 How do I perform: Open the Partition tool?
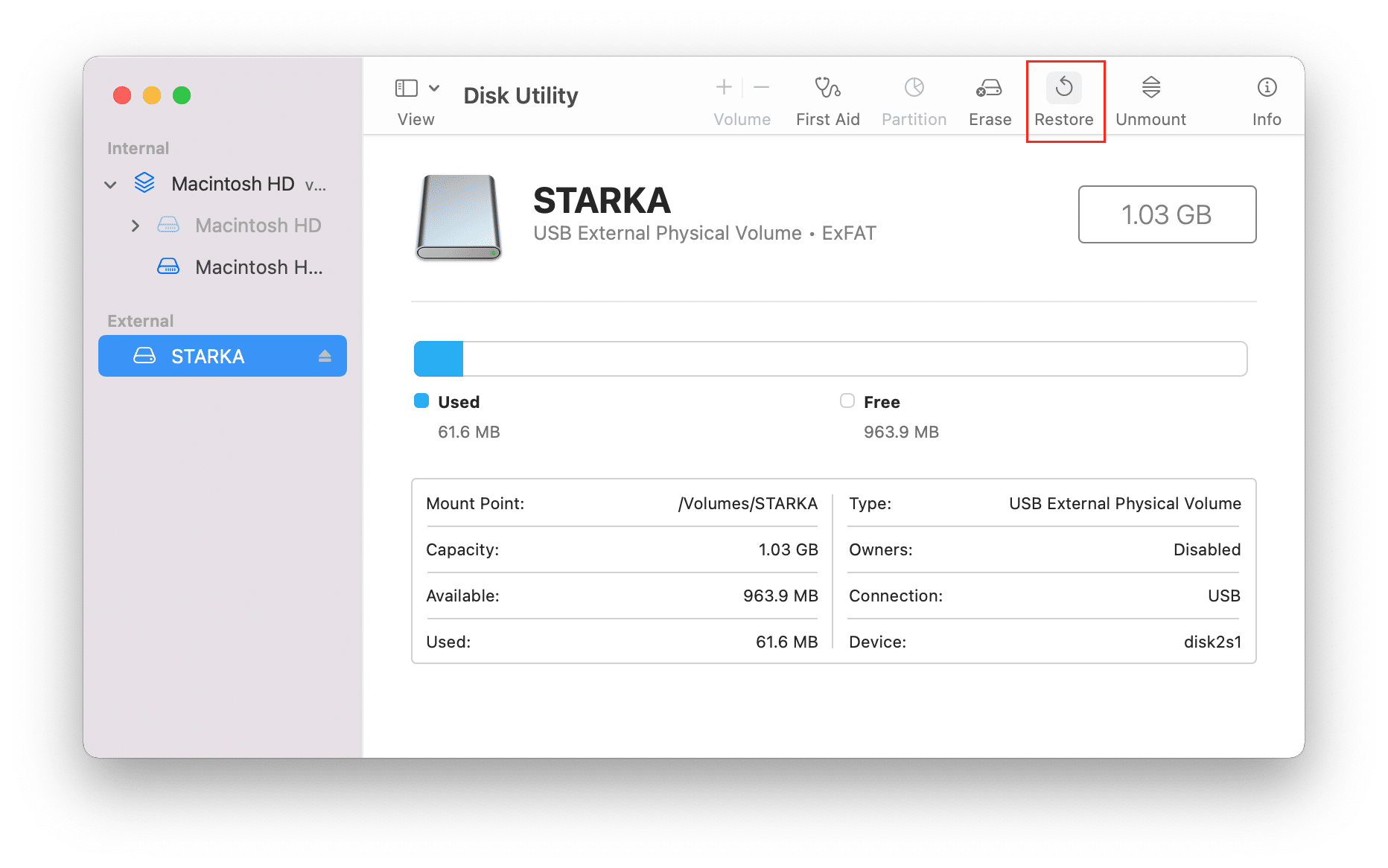point(914,100)
